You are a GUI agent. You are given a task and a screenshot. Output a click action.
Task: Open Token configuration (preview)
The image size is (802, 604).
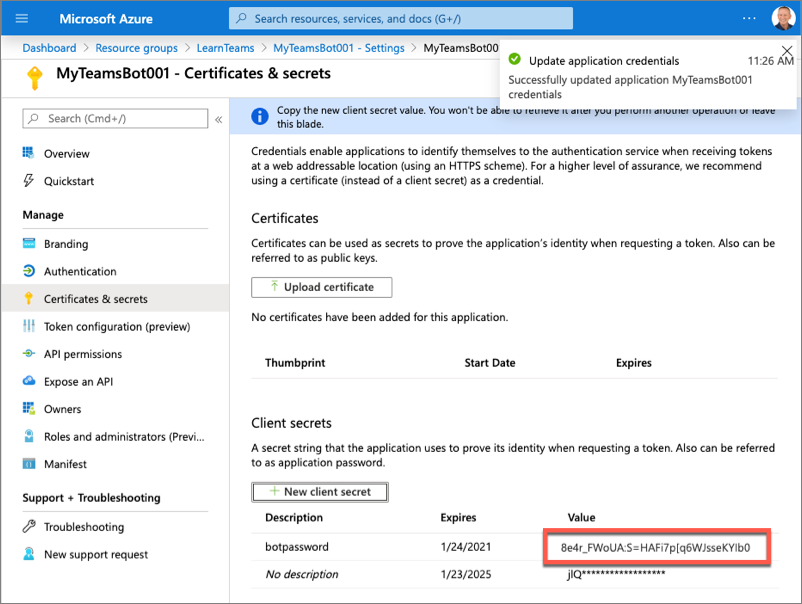point(117,326)
